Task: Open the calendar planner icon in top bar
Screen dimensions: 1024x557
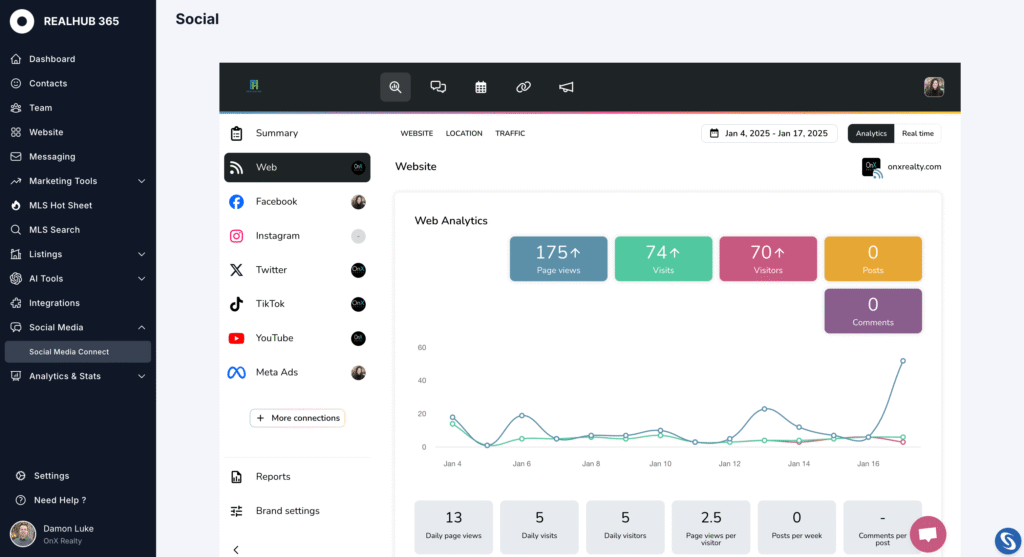Action: point(481,87)
